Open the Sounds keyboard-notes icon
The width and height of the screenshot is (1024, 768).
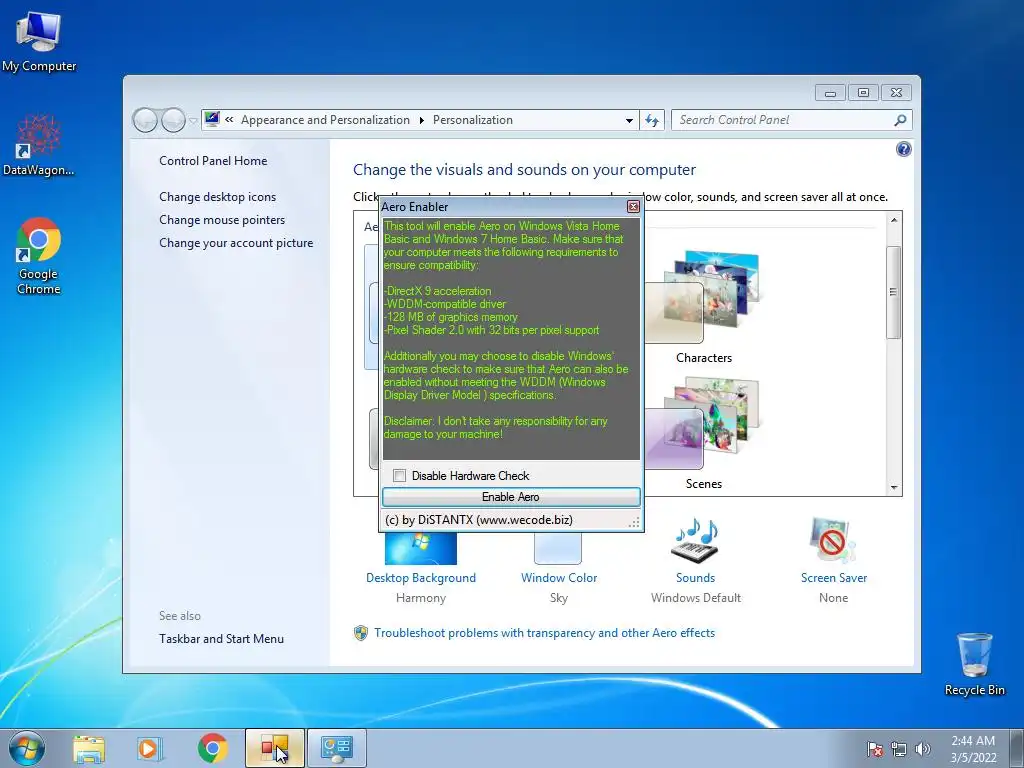point(696,541)
